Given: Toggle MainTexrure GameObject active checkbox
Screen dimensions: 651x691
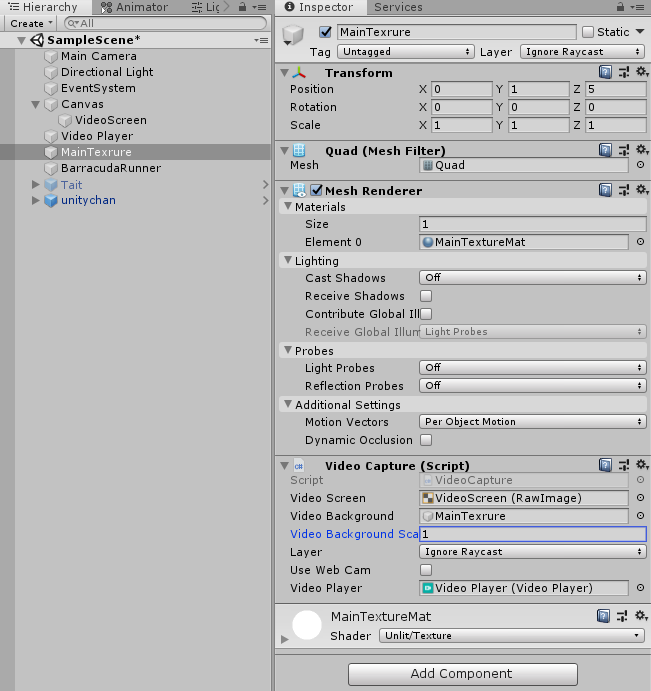Looking at the screenshot, I should click(x=325, y=32).
